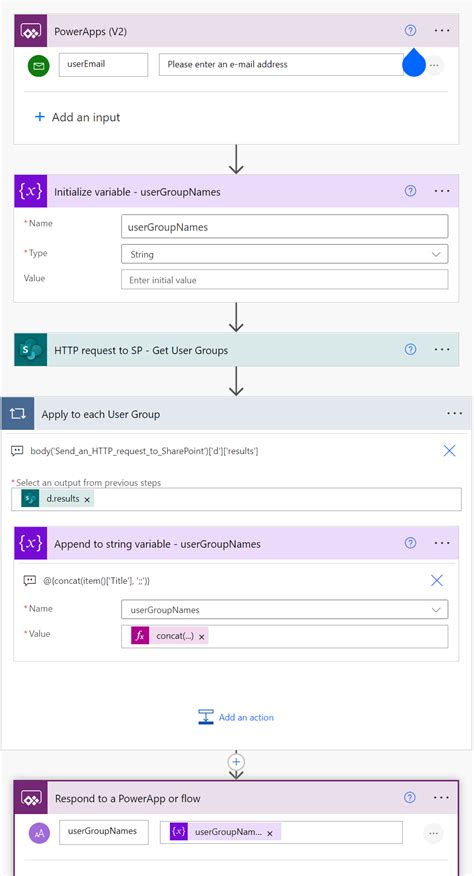The image size is (474, 876).
Task: Click the Apply to each loop icon
Action: click(x=17, y=413)
